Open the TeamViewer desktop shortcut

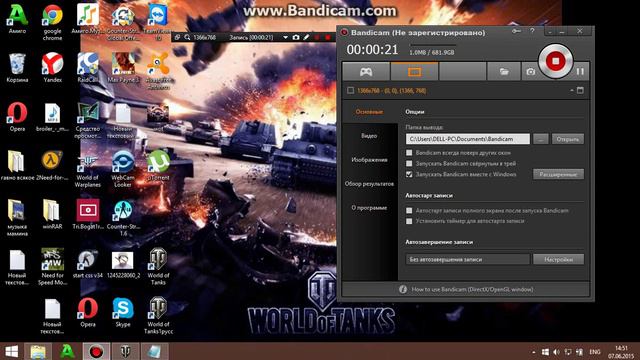(158, 22)
